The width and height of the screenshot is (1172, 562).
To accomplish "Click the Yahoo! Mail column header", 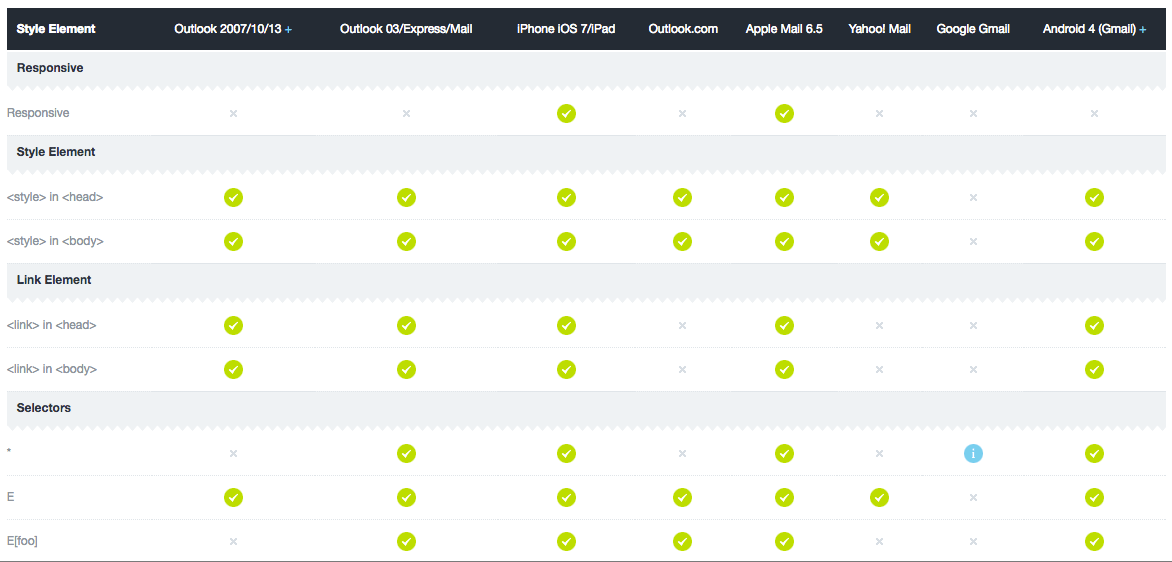I will pyautogui.click(x=880, y=29).
